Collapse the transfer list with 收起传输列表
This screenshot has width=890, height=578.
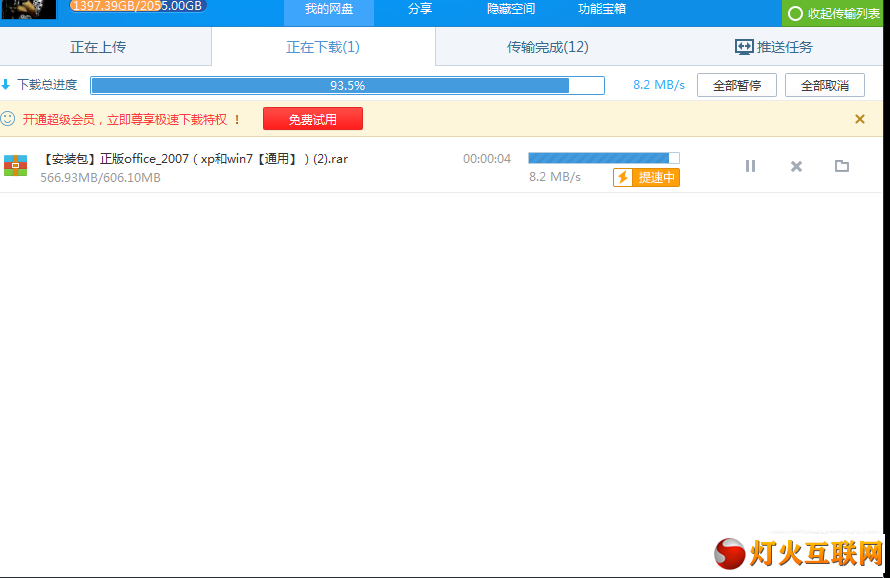[x=834, y=13]
